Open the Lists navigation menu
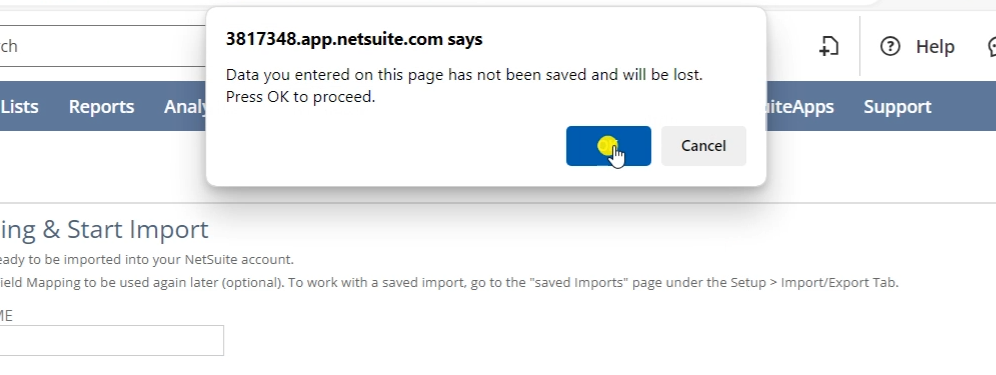 coord(19,106)
